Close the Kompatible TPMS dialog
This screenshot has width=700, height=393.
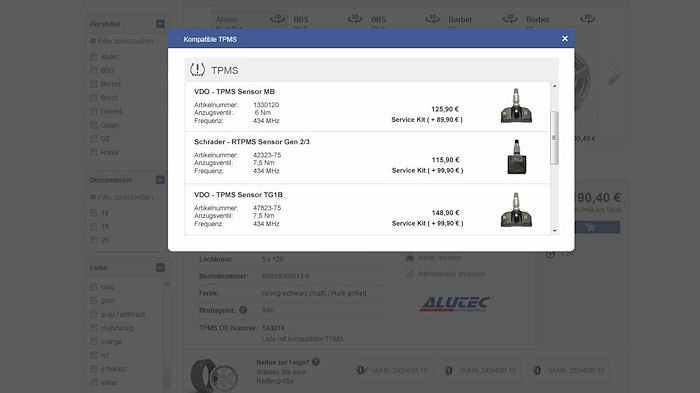tap(565, 39)
